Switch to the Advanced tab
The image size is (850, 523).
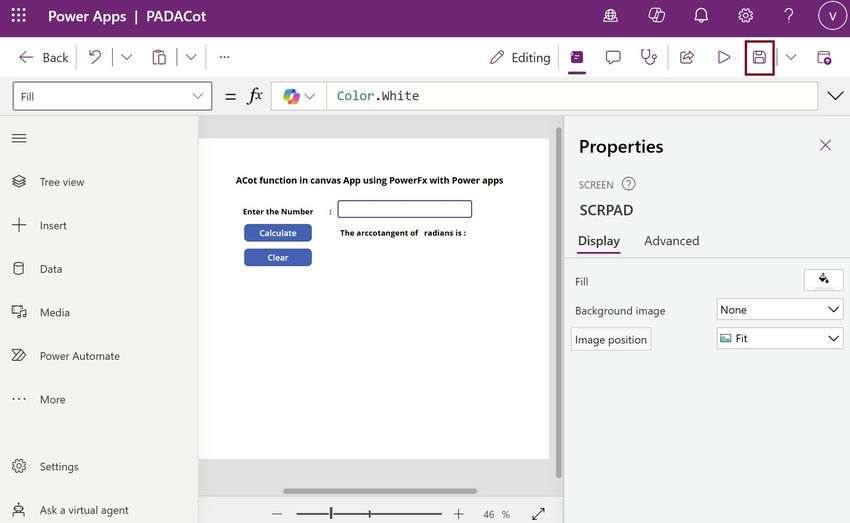point(672,241)
